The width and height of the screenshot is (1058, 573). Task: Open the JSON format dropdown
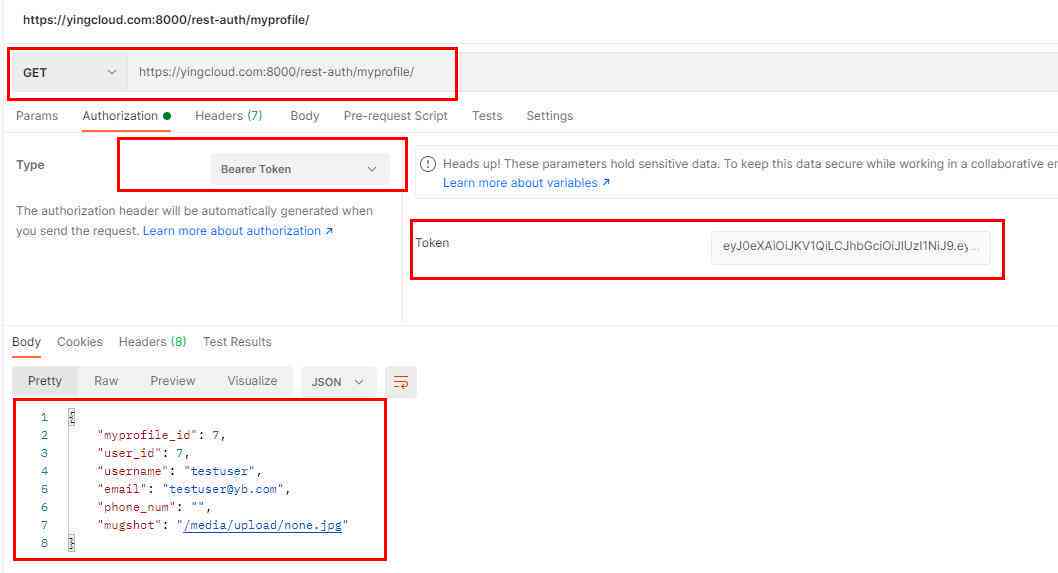338,382
